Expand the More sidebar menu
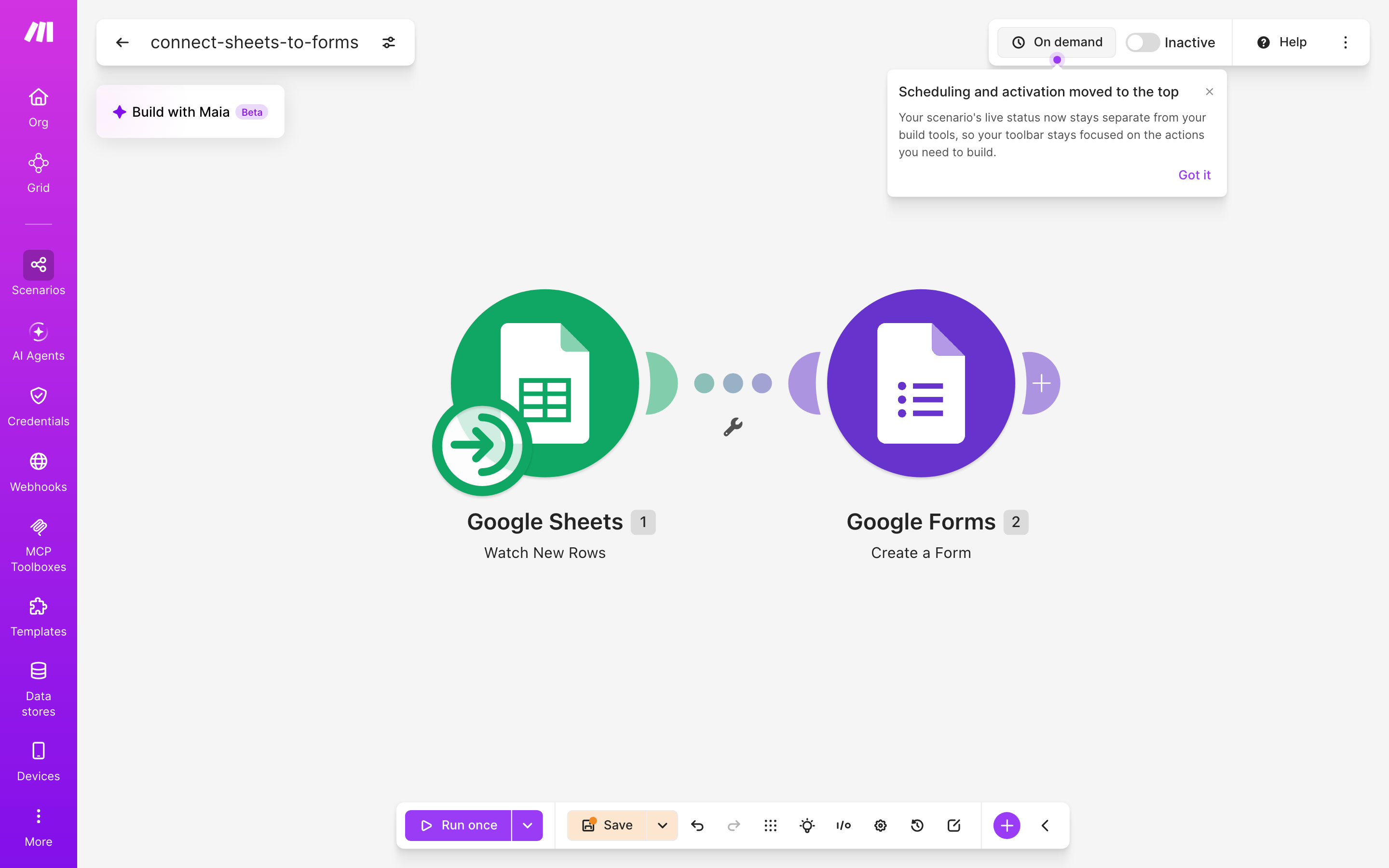This screenshot has height=868, width=1389. tap(39, 827)
